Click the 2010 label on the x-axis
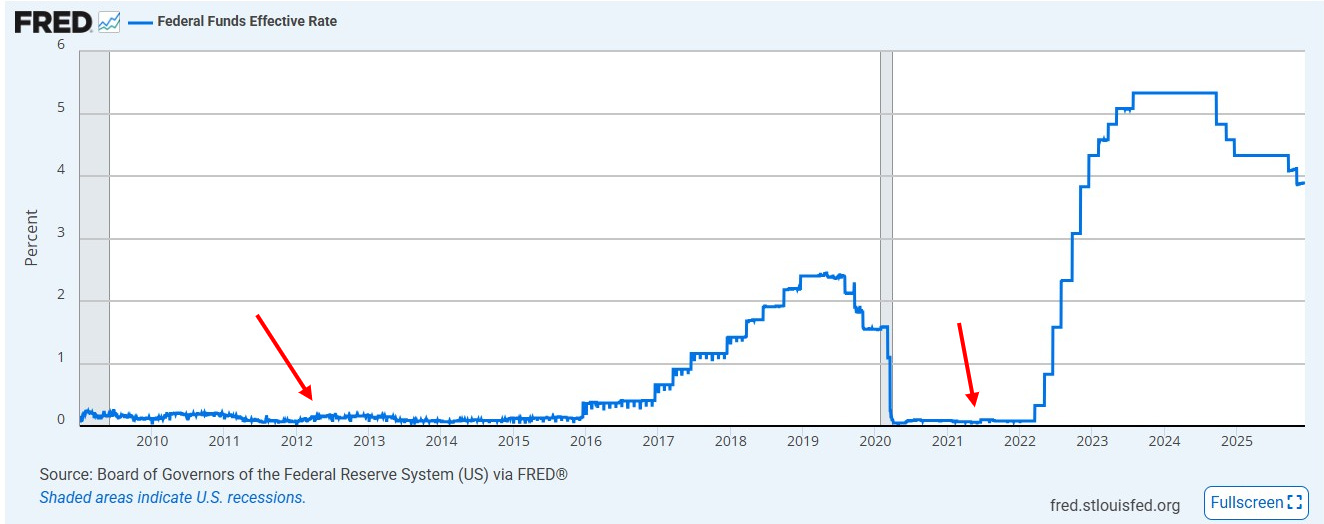Viewport: 1324px width, 524px height. (151, 441)
